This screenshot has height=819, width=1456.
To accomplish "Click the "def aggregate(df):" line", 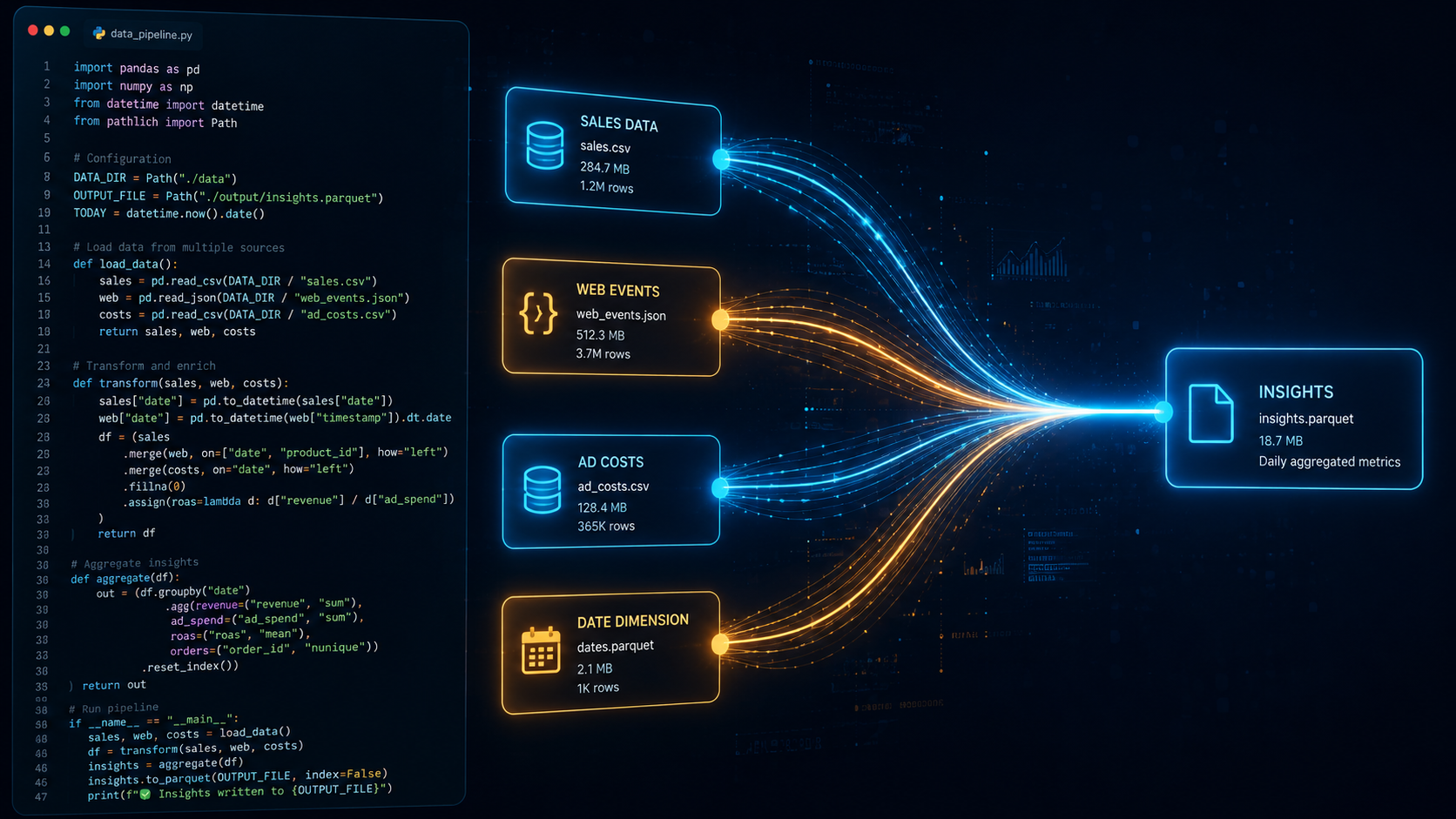I will point(125,578).
